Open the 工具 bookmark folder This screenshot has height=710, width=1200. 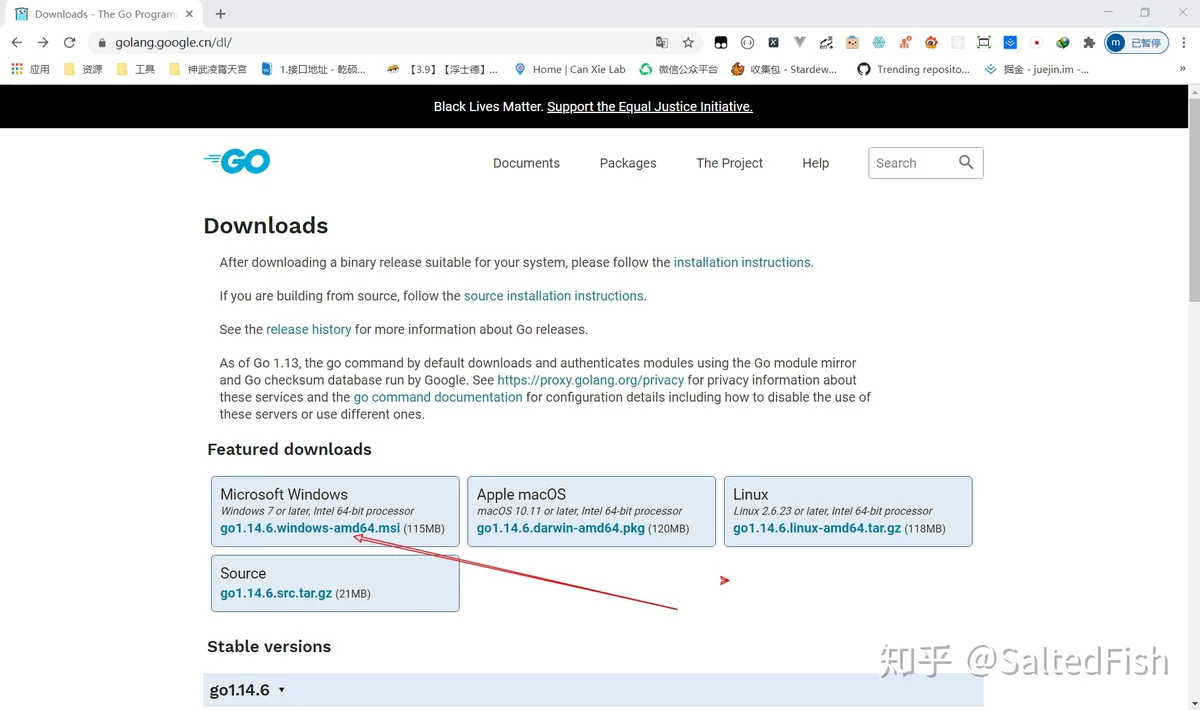click(136, 69)
